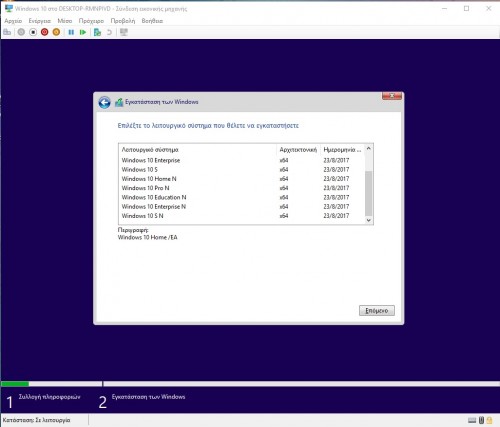Image resolution: width=500 pixels, height=427 pixels.
Task: Open the Αρχείο menu
Action: 13,21
